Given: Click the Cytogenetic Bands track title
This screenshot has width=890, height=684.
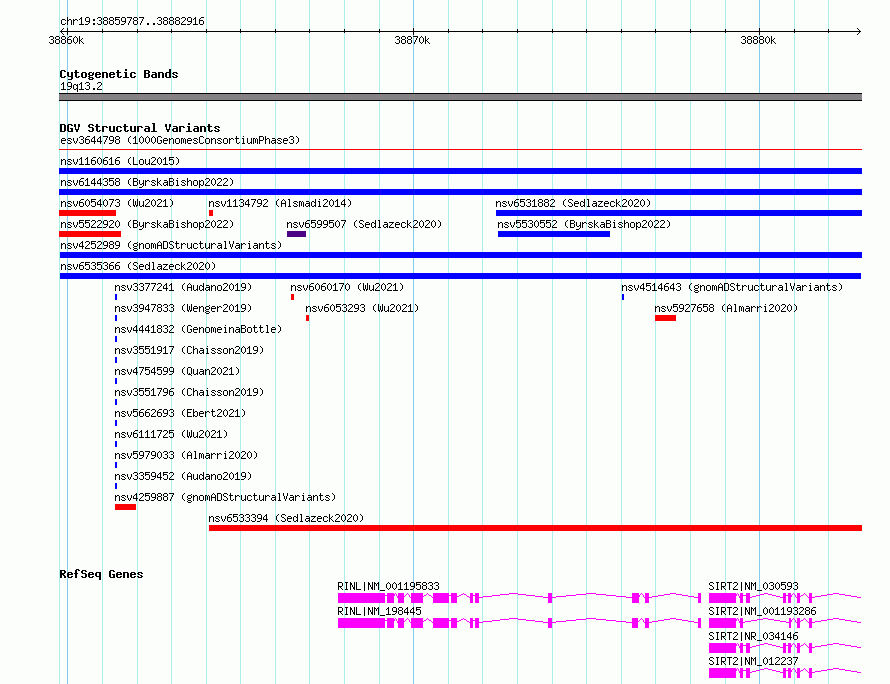Looking at the screenshot, I should (119, 74).
